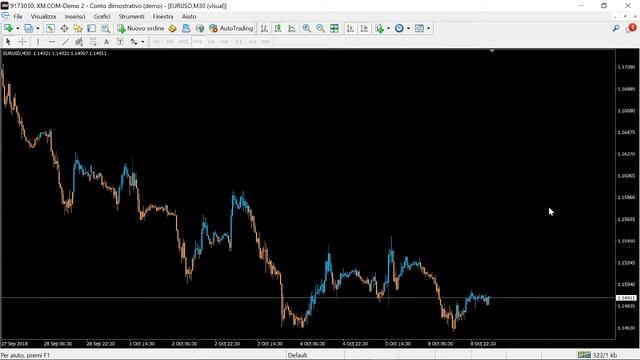Click the blue computer icon after MetaEditor
Image resolution: width=640 pixels, height=360 pixels.
pyautogui.click(x=186, y=28)
